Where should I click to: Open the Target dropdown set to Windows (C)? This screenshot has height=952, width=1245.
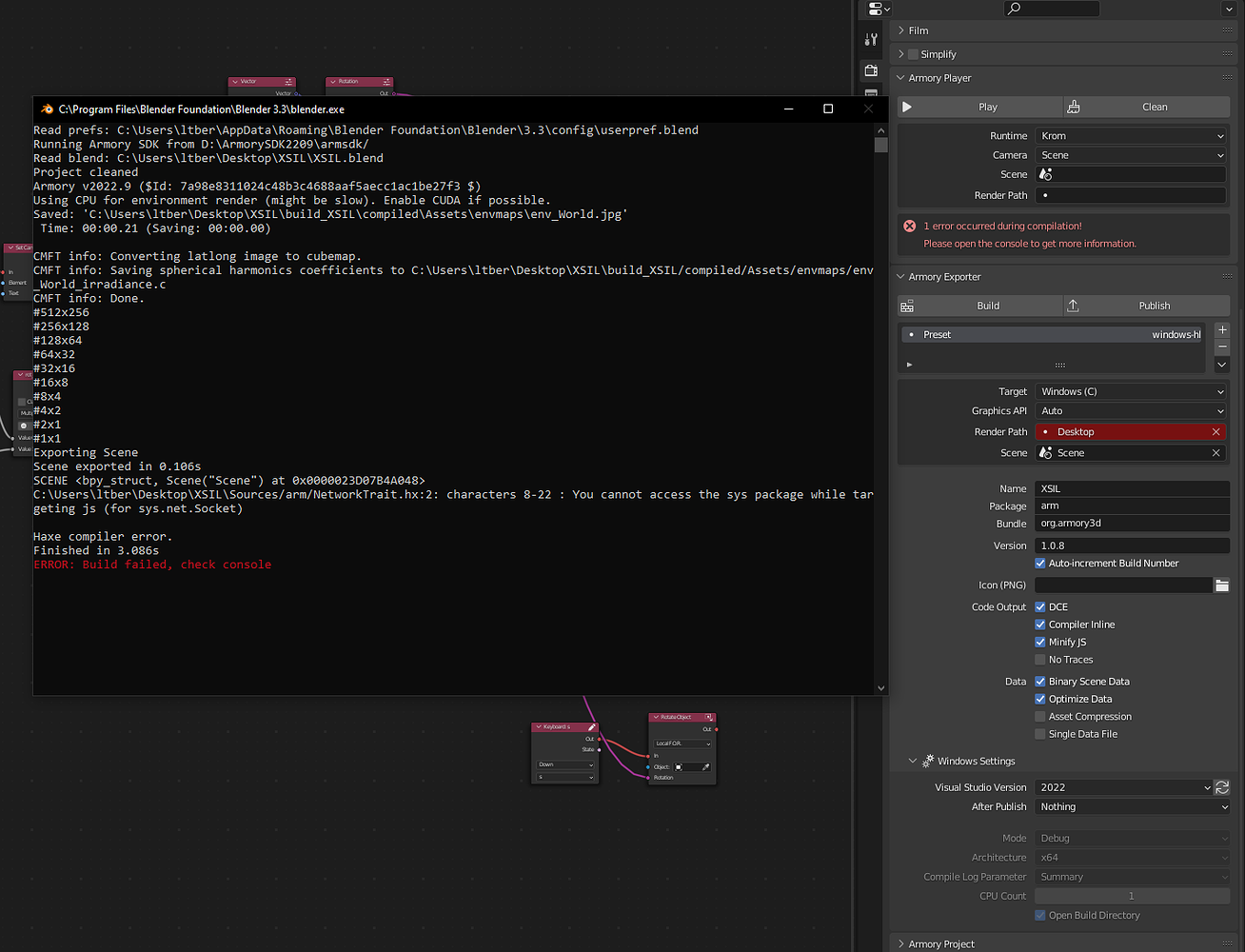tap(1131, 391)
